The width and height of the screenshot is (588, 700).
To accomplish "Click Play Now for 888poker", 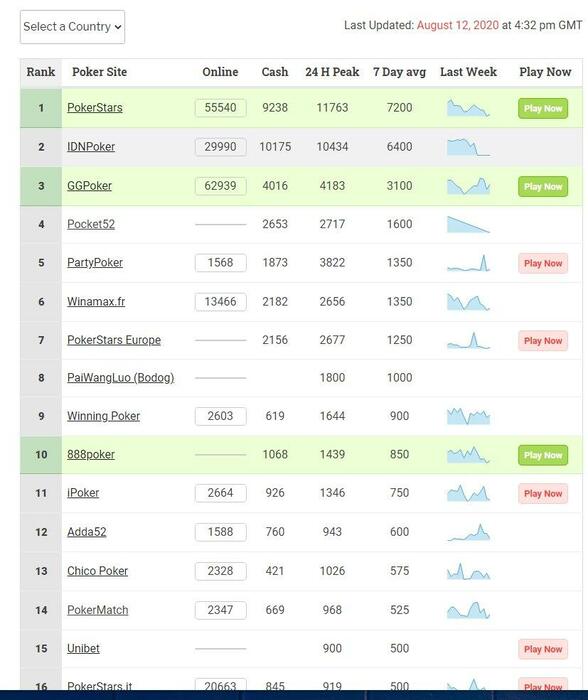I will [543, 455].
